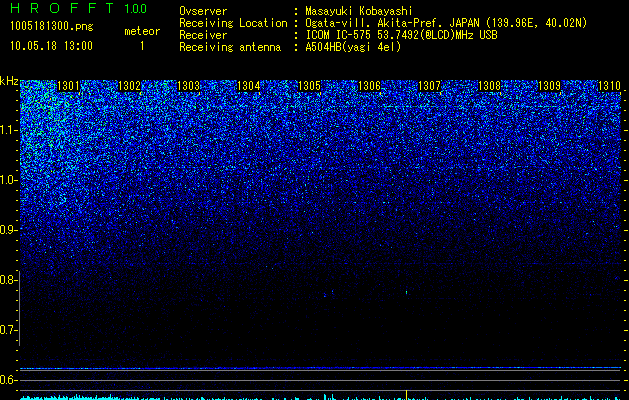Select the ICOM IC-575 receiver description
Image resolution: width=629 pixels, height=400 pixels.
click(401, 35)
